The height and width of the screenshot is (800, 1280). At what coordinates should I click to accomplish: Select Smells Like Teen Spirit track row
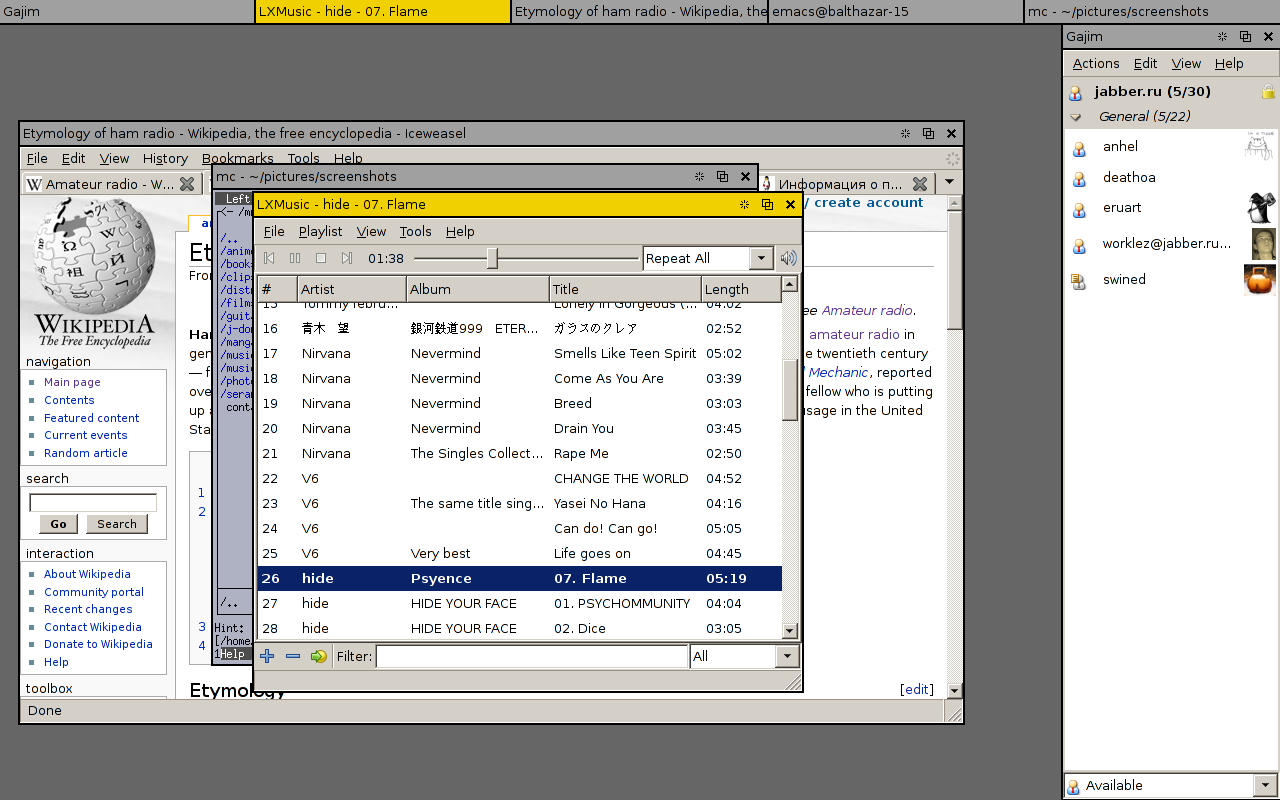pyautogui.click(x=519, y=353)
